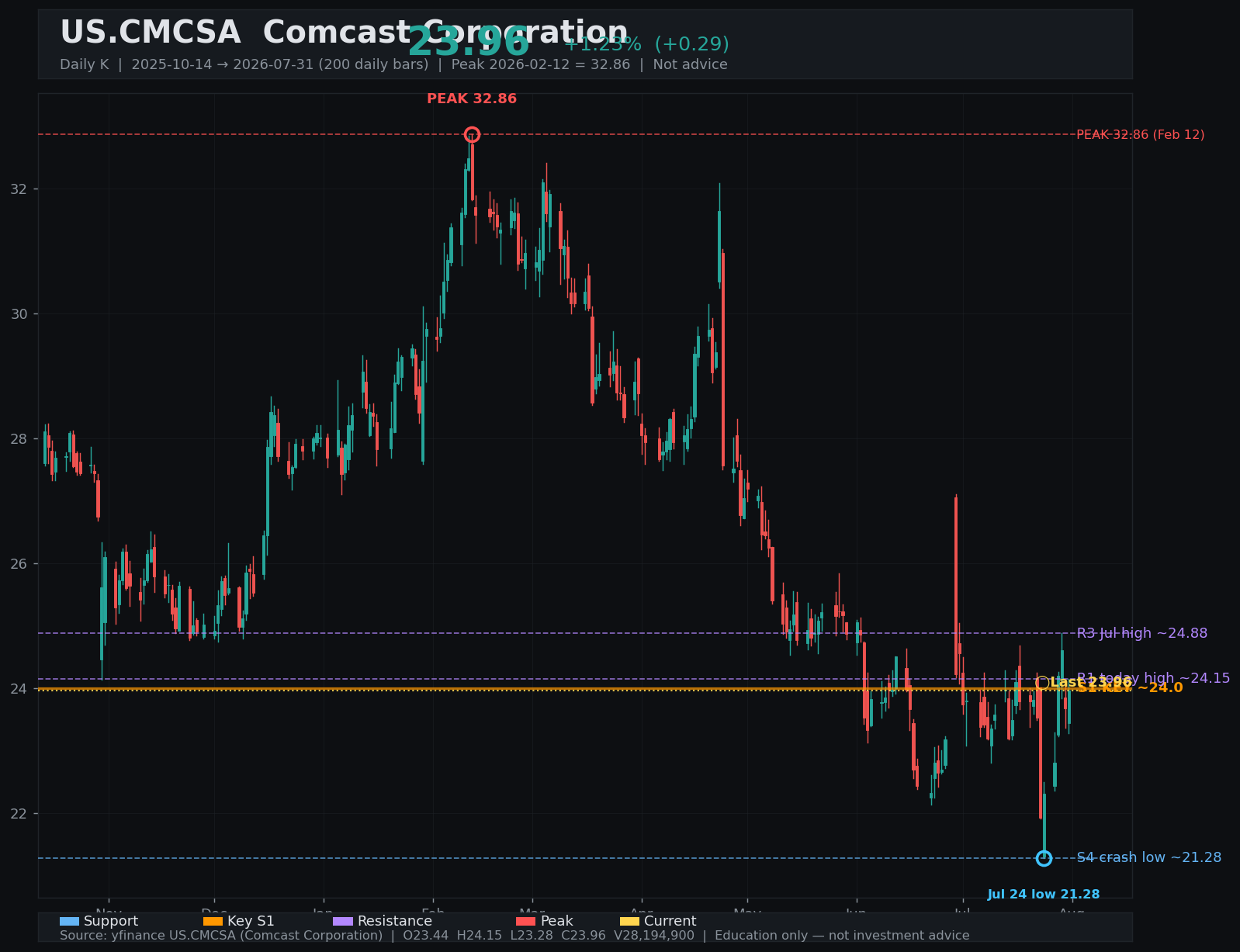
Task: Click the blue circle marker at the Jul 24 low
Action: coord(1044,858)
